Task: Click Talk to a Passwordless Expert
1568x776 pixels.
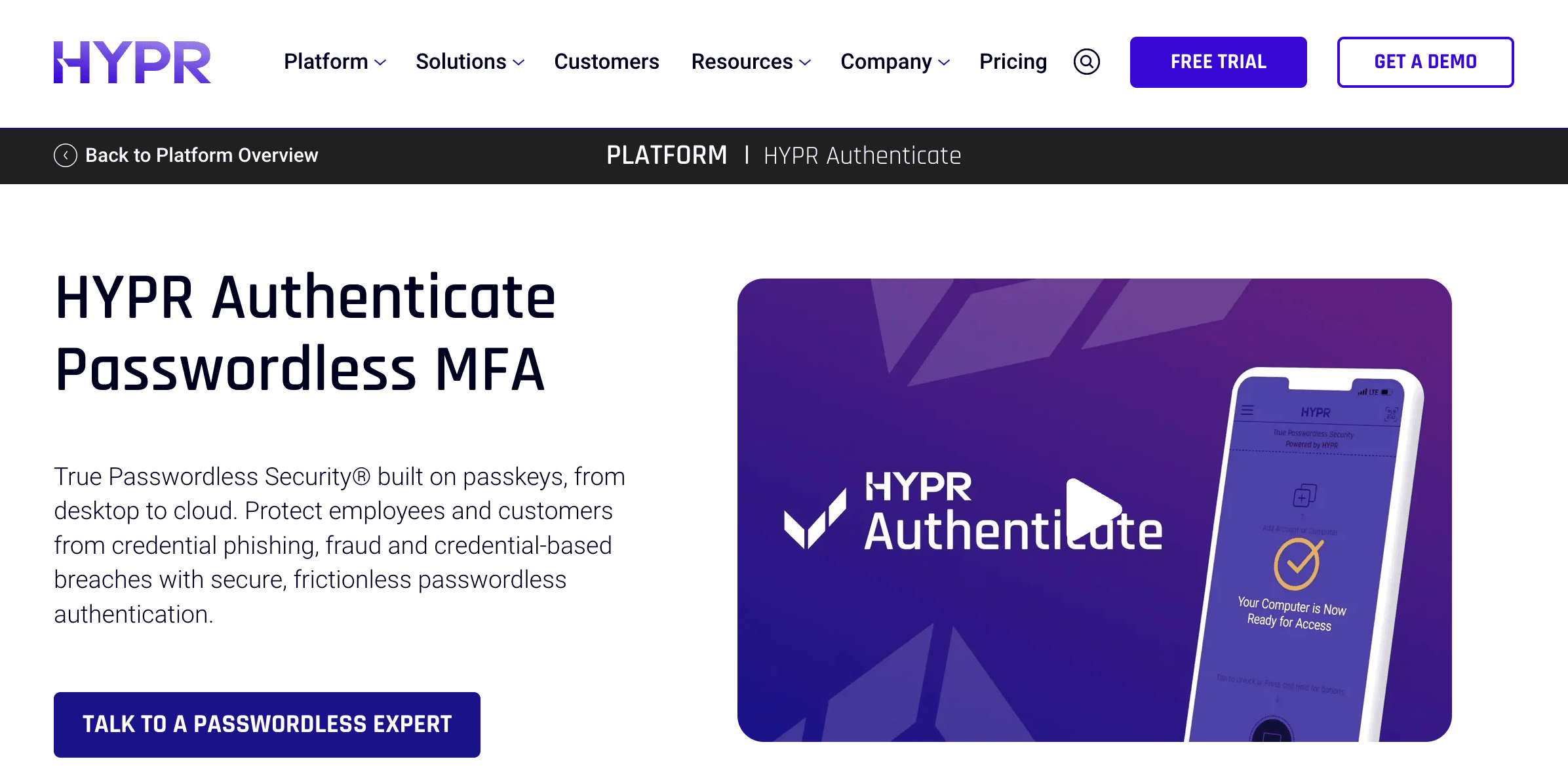Action: point(266,724)
